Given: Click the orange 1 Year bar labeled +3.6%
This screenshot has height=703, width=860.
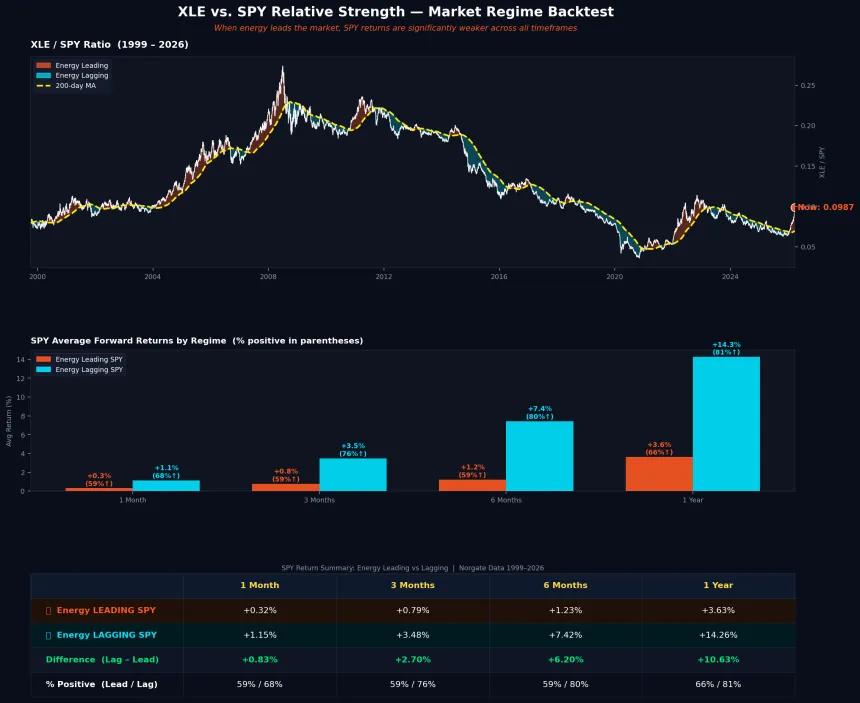Looking at the screenshot, I should pyautogui.click(x=659, y=474).
